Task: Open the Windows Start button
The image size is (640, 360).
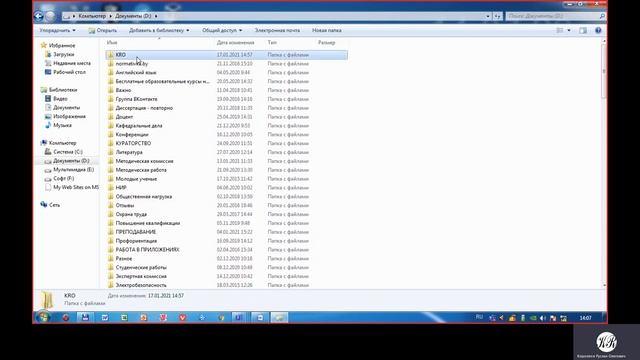Action: (43, 317)
